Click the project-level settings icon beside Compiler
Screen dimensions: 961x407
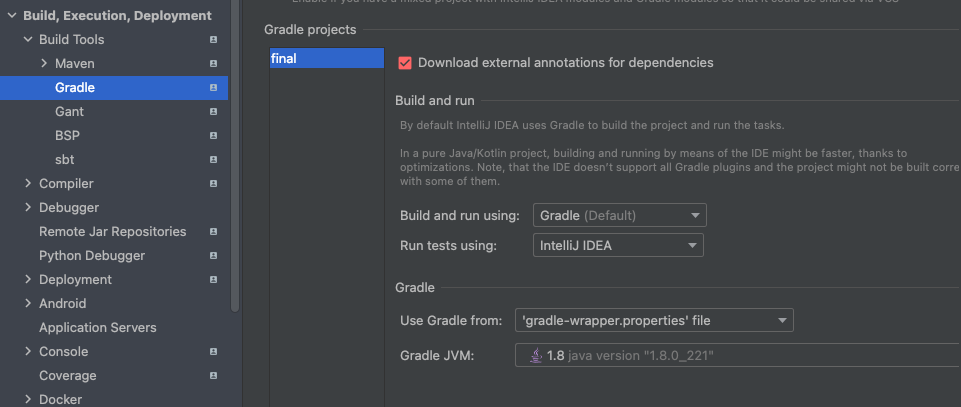213,184
